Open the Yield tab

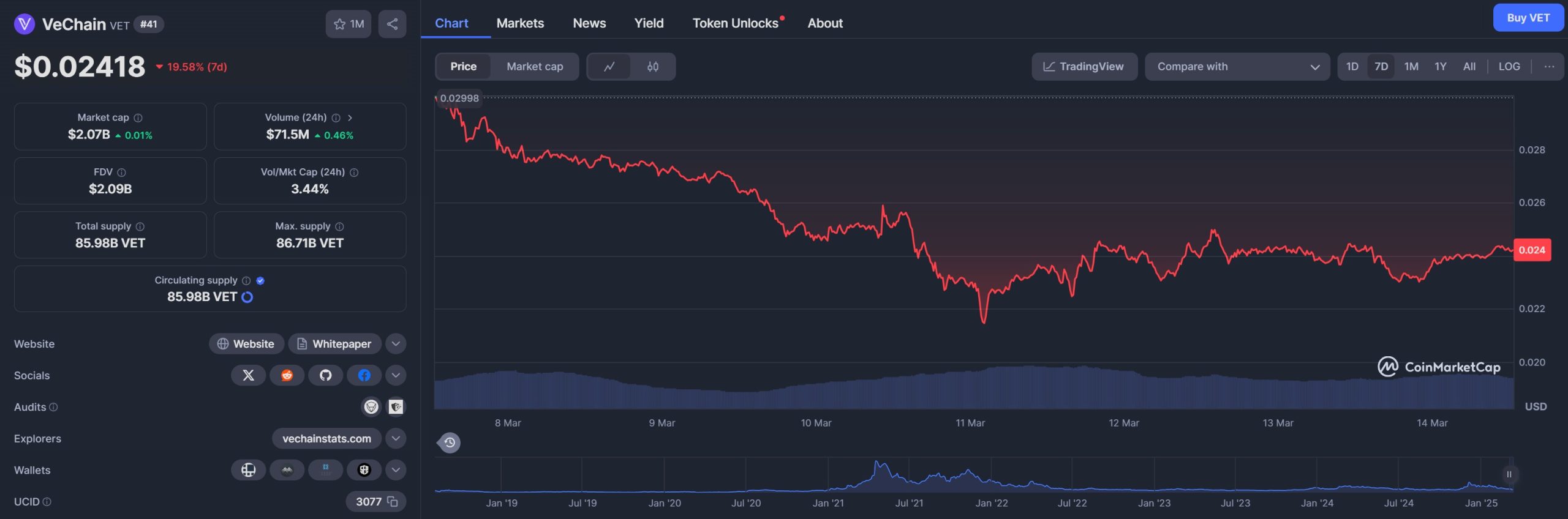(x=649, y=23)
